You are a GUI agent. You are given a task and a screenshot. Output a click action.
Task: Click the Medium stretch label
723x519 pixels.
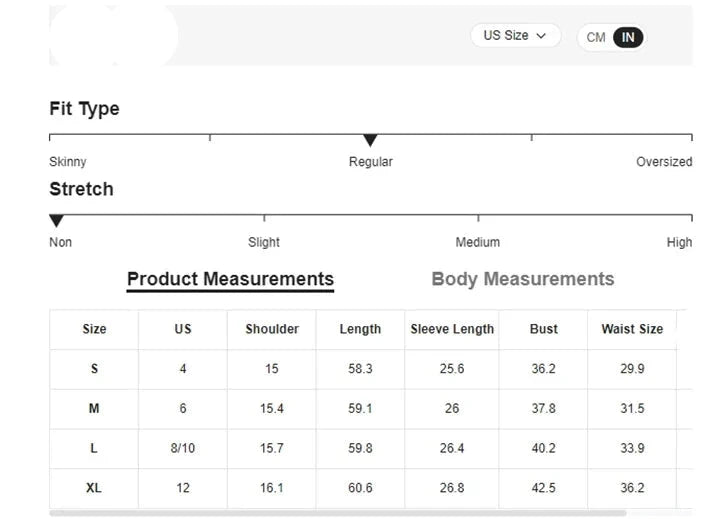[x=478, y=242]
